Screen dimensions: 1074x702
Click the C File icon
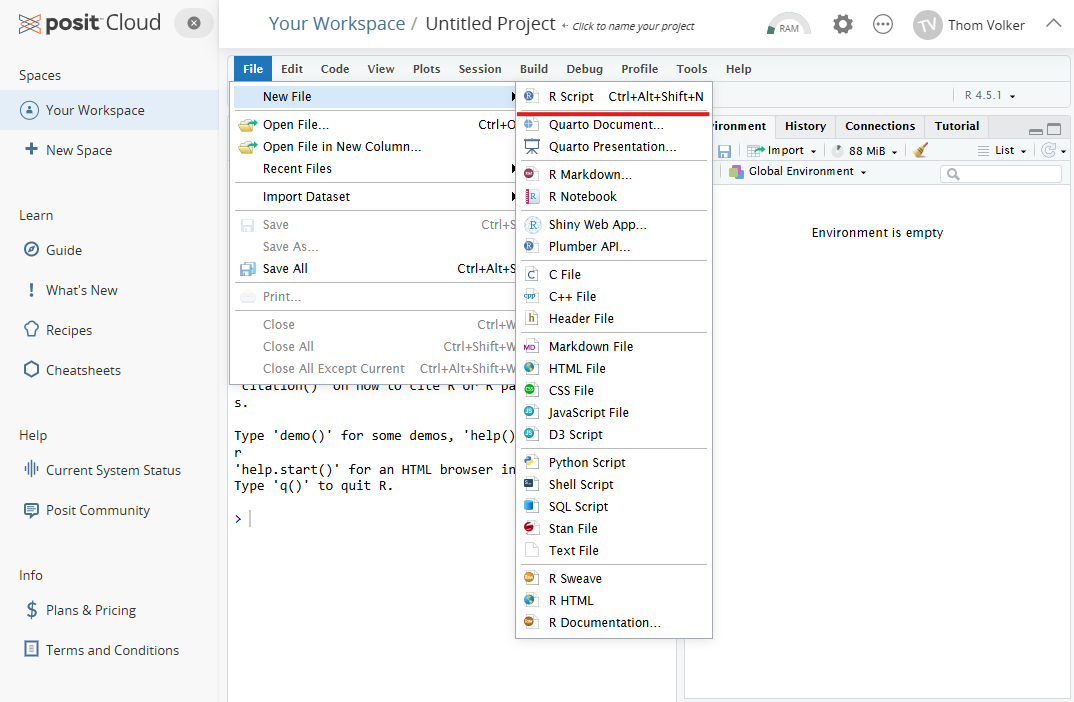point(532,275)
